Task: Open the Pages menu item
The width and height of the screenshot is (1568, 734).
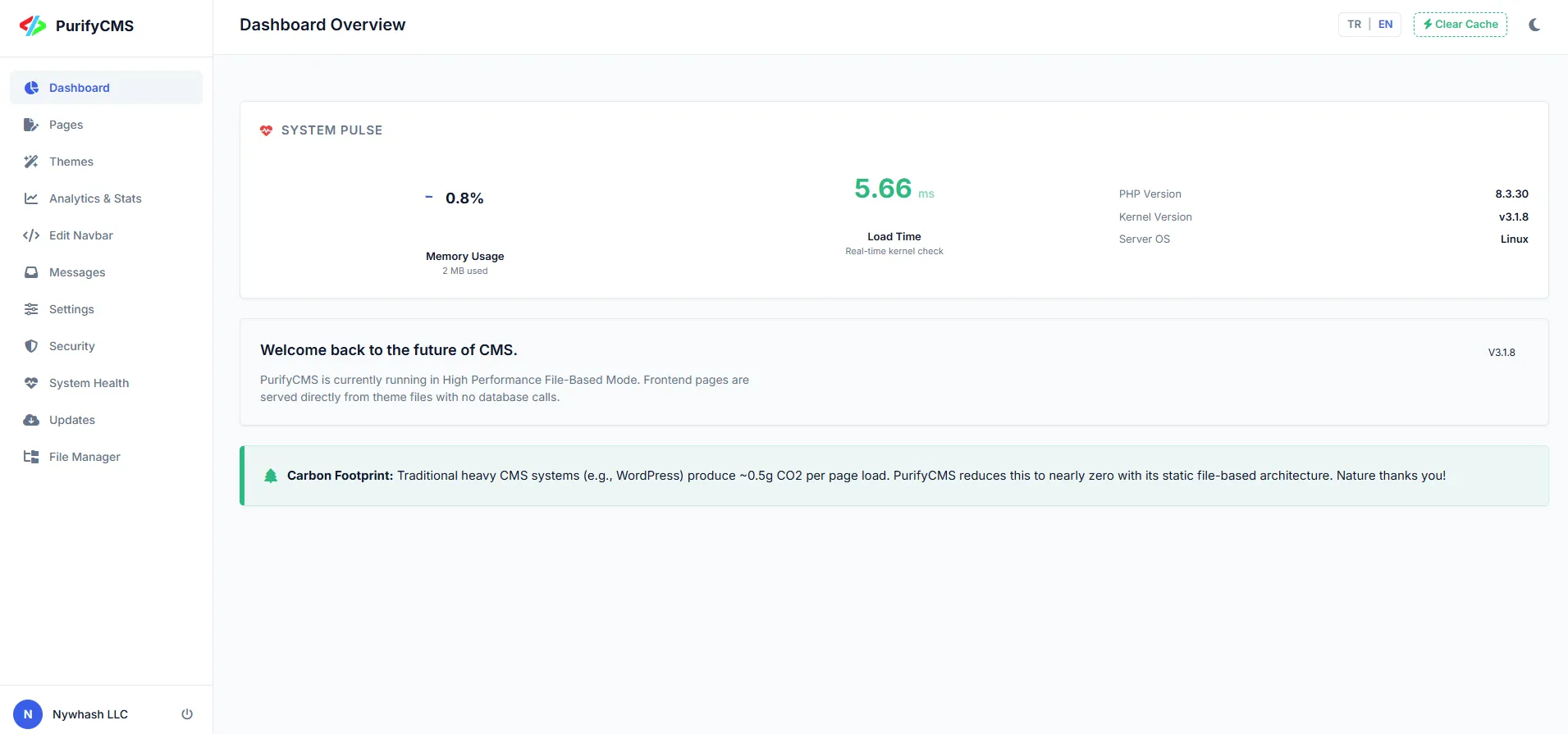Action: tap(106, 125)
